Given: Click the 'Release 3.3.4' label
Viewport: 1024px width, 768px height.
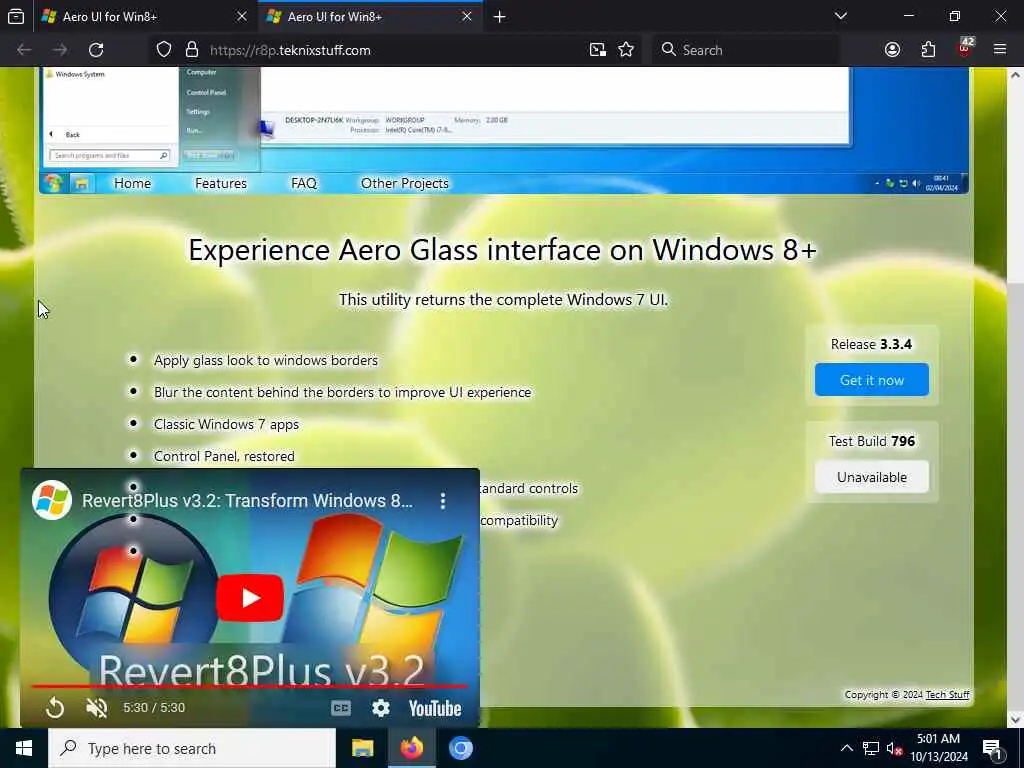Looking at the screenshot, I should [x=871, y=344].
